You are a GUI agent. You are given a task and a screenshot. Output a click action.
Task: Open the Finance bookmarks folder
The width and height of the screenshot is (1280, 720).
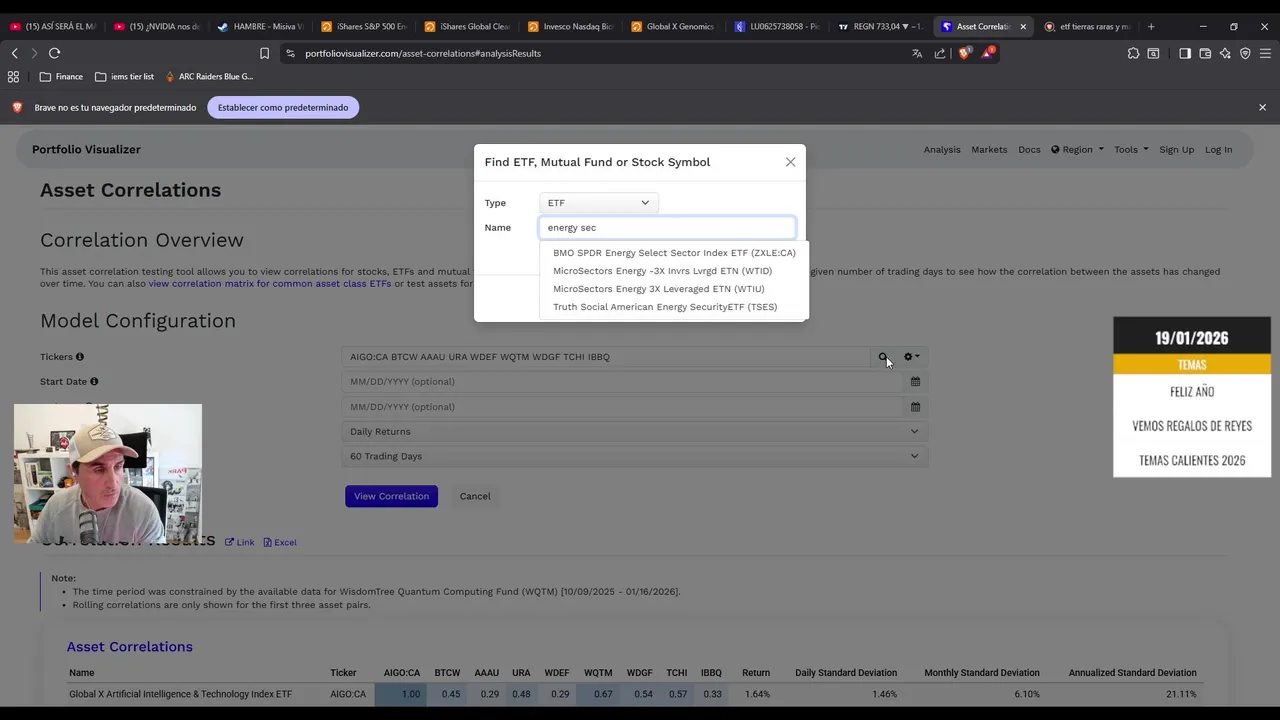click(x=61, y=77)
